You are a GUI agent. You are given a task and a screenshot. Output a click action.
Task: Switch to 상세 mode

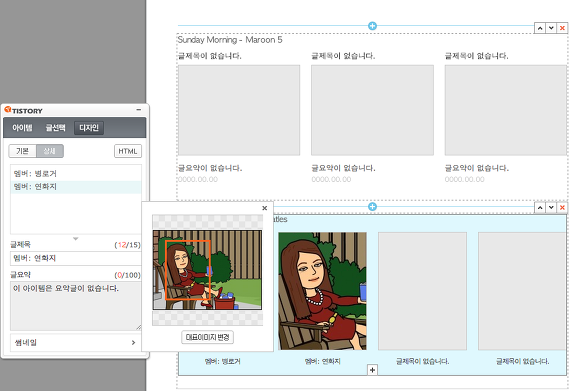50,151
